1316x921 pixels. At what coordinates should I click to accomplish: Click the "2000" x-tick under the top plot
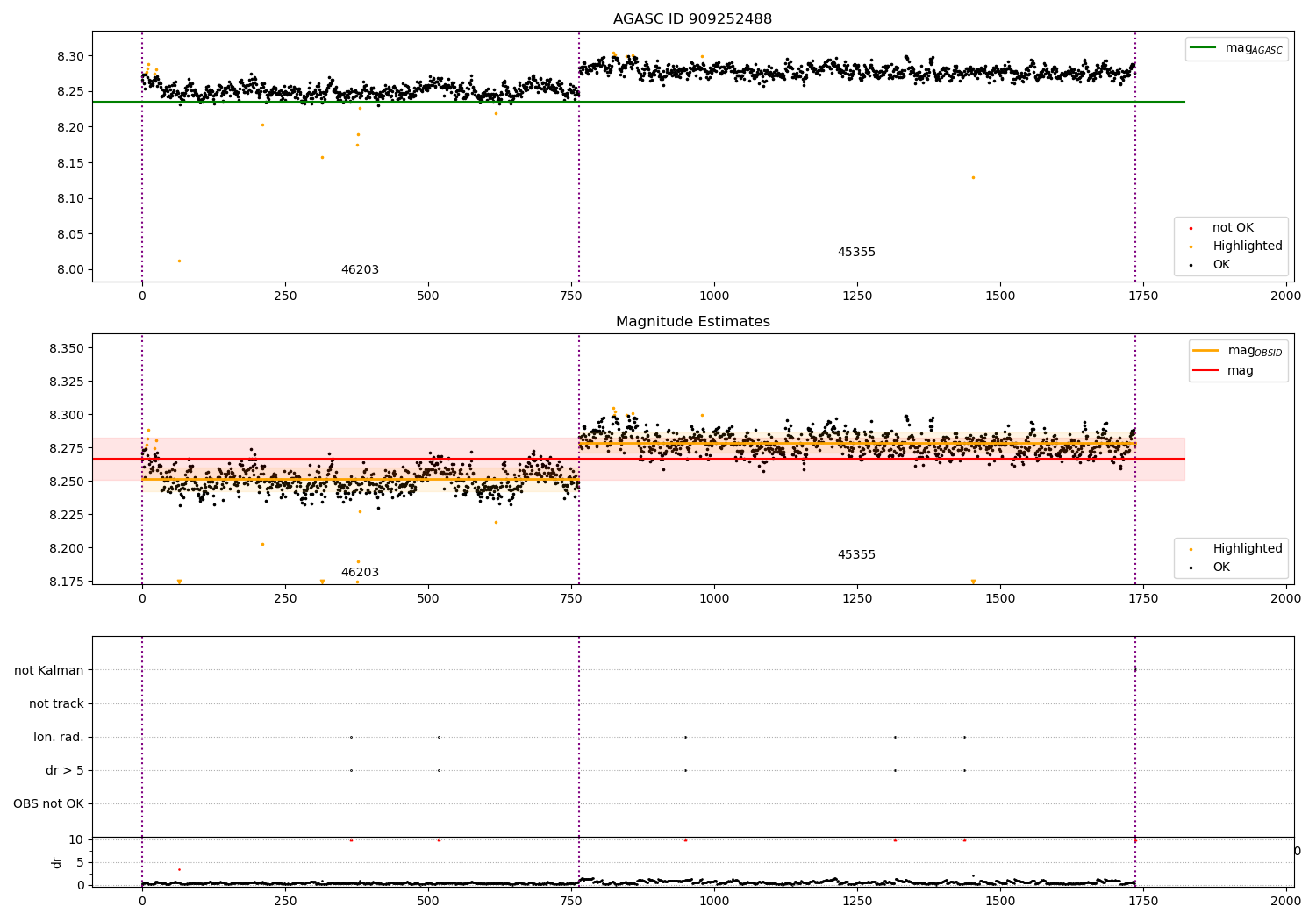1286,296
